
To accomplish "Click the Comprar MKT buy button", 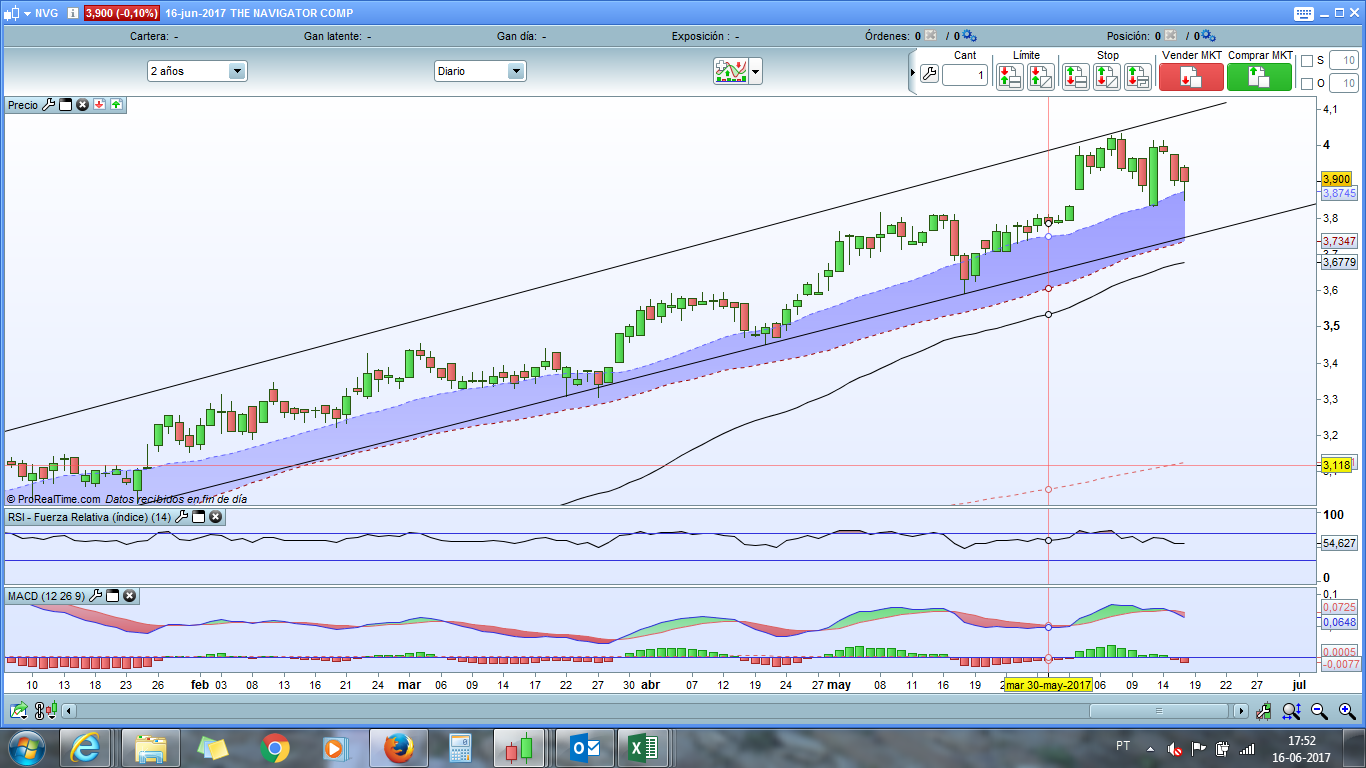I will point(1259,77).
